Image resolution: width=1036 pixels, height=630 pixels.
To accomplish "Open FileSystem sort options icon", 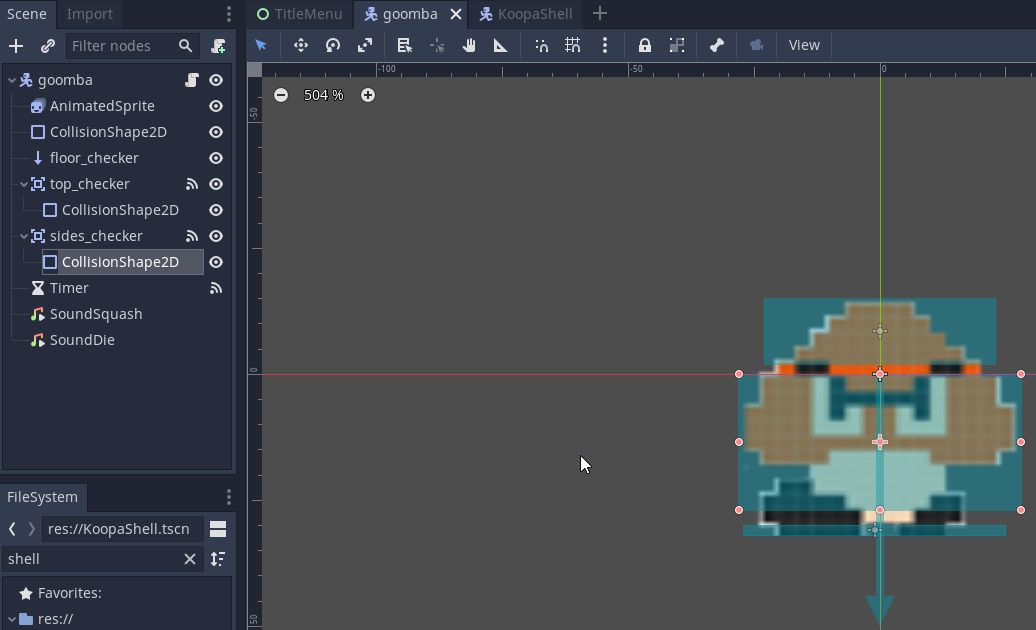I will (x=218, y=559).
